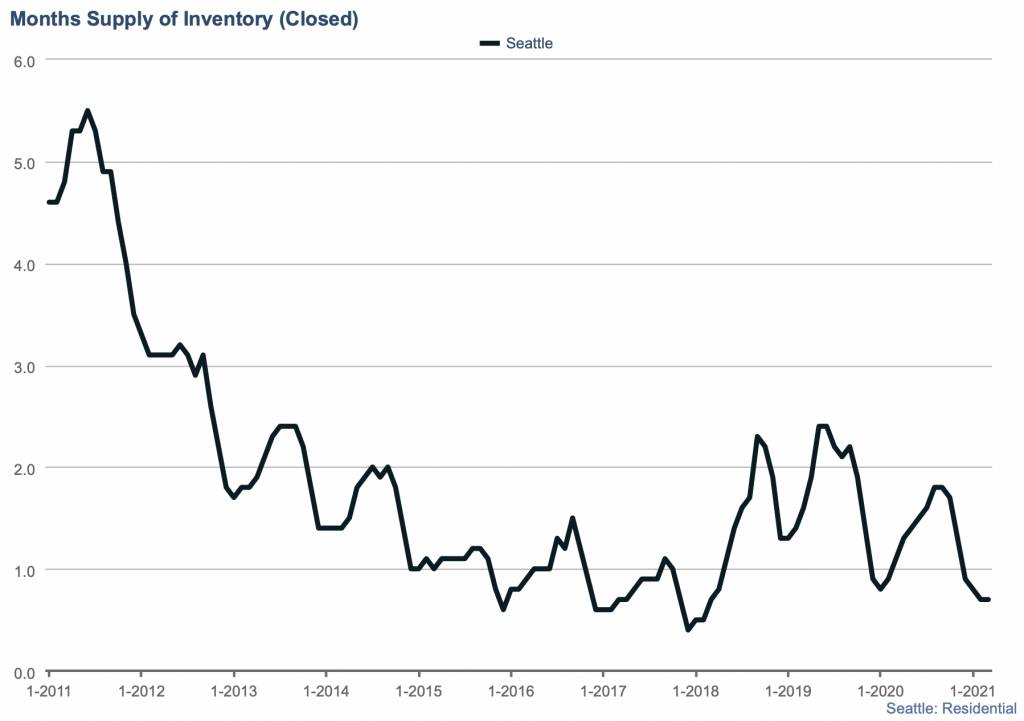Open the Seattle: Residential footer link
This screenshot has width=1024, height=721.
[x=944, y=708]
